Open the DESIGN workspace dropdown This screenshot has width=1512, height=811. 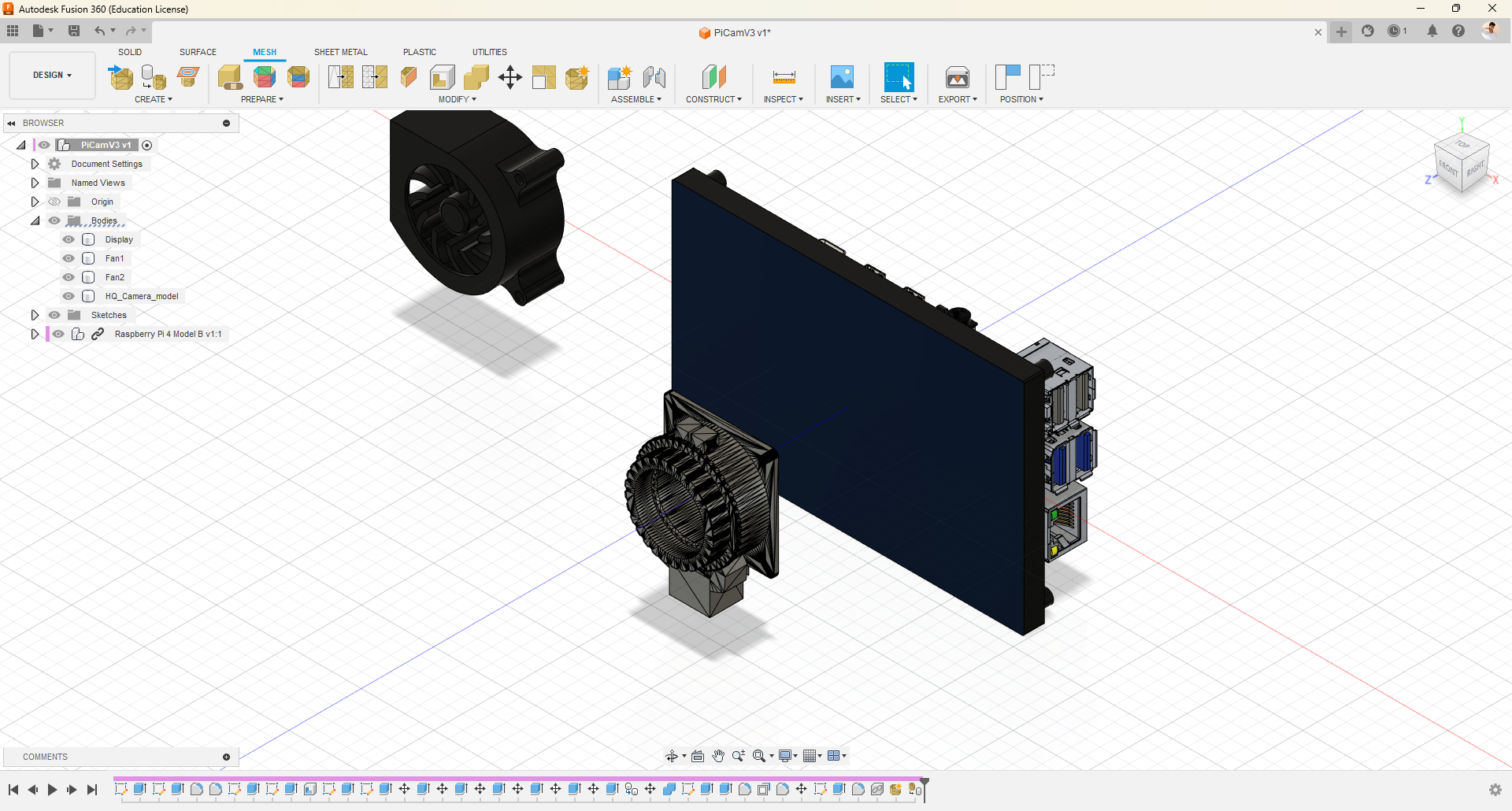click(x=52, y=76)
